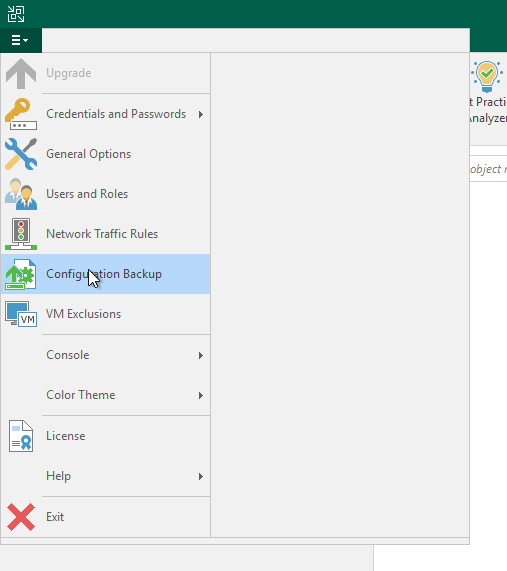
Task: Click the red X Exit icon
Action: pyautogui.click(x=21, y=517)
